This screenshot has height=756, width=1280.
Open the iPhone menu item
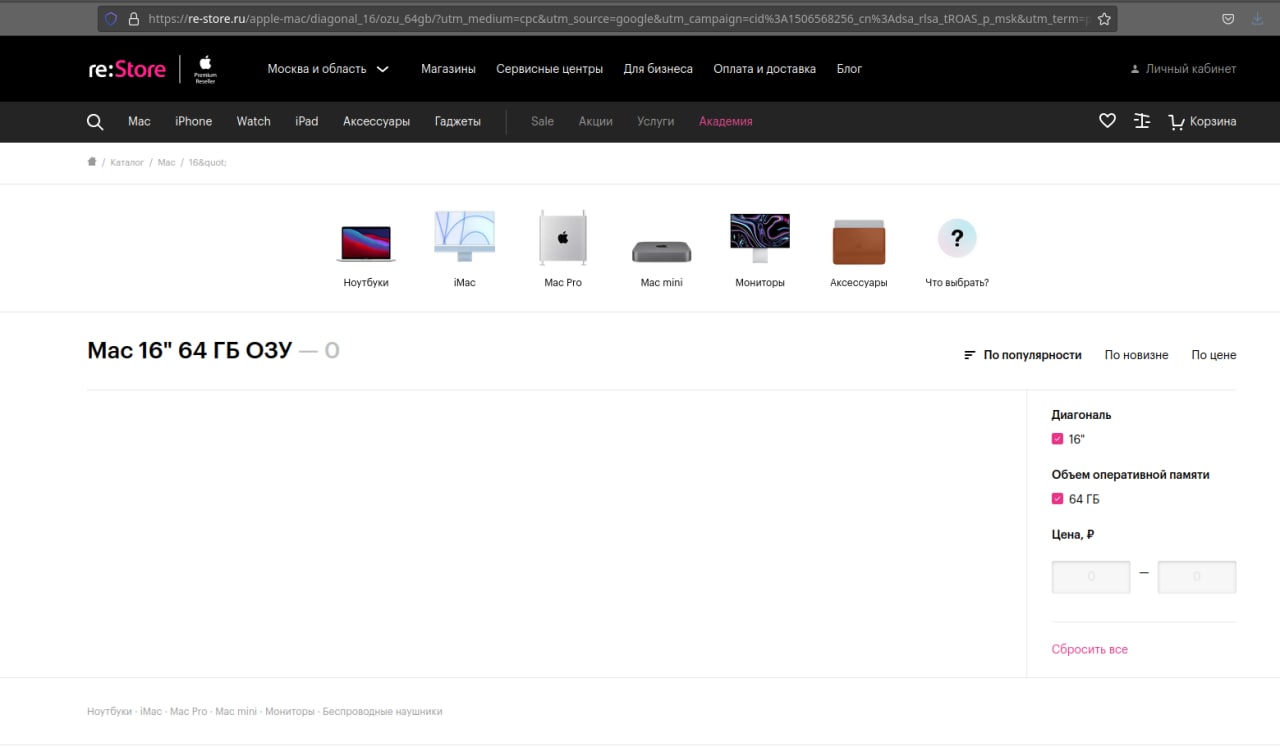pos(193,121)
